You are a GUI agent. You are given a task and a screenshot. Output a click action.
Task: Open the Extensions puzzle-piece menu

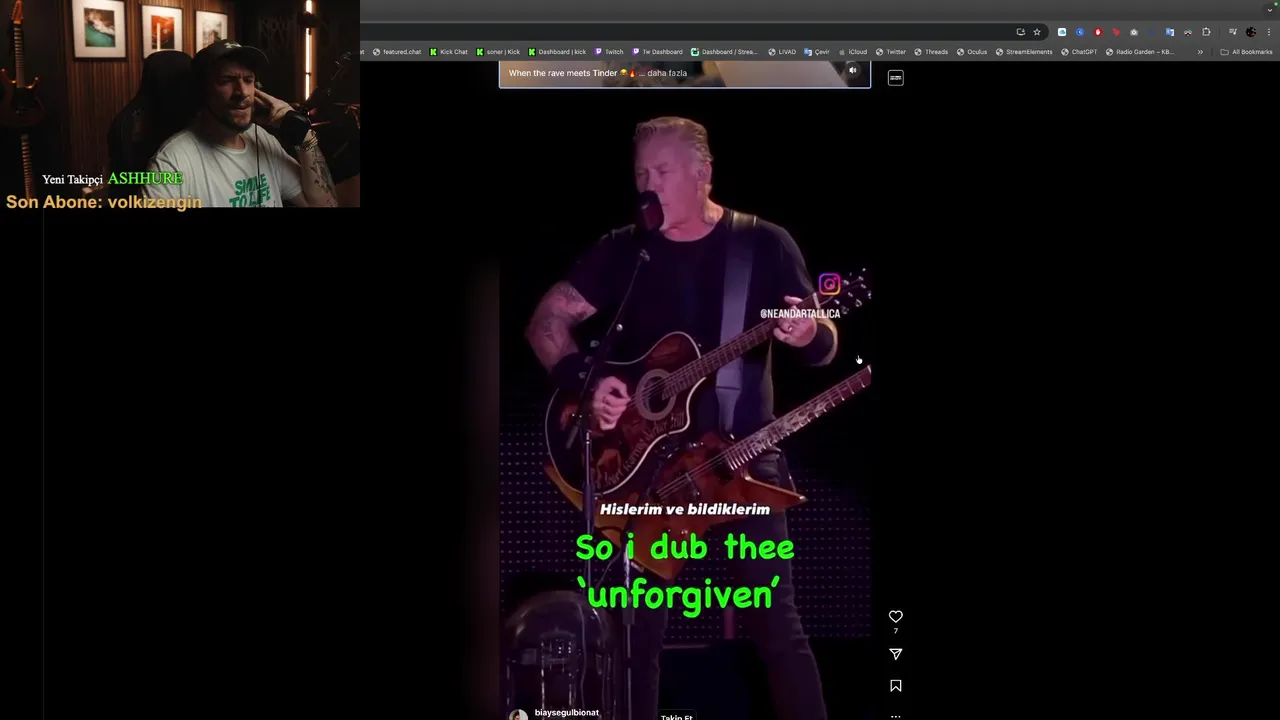coord(1206,32)
